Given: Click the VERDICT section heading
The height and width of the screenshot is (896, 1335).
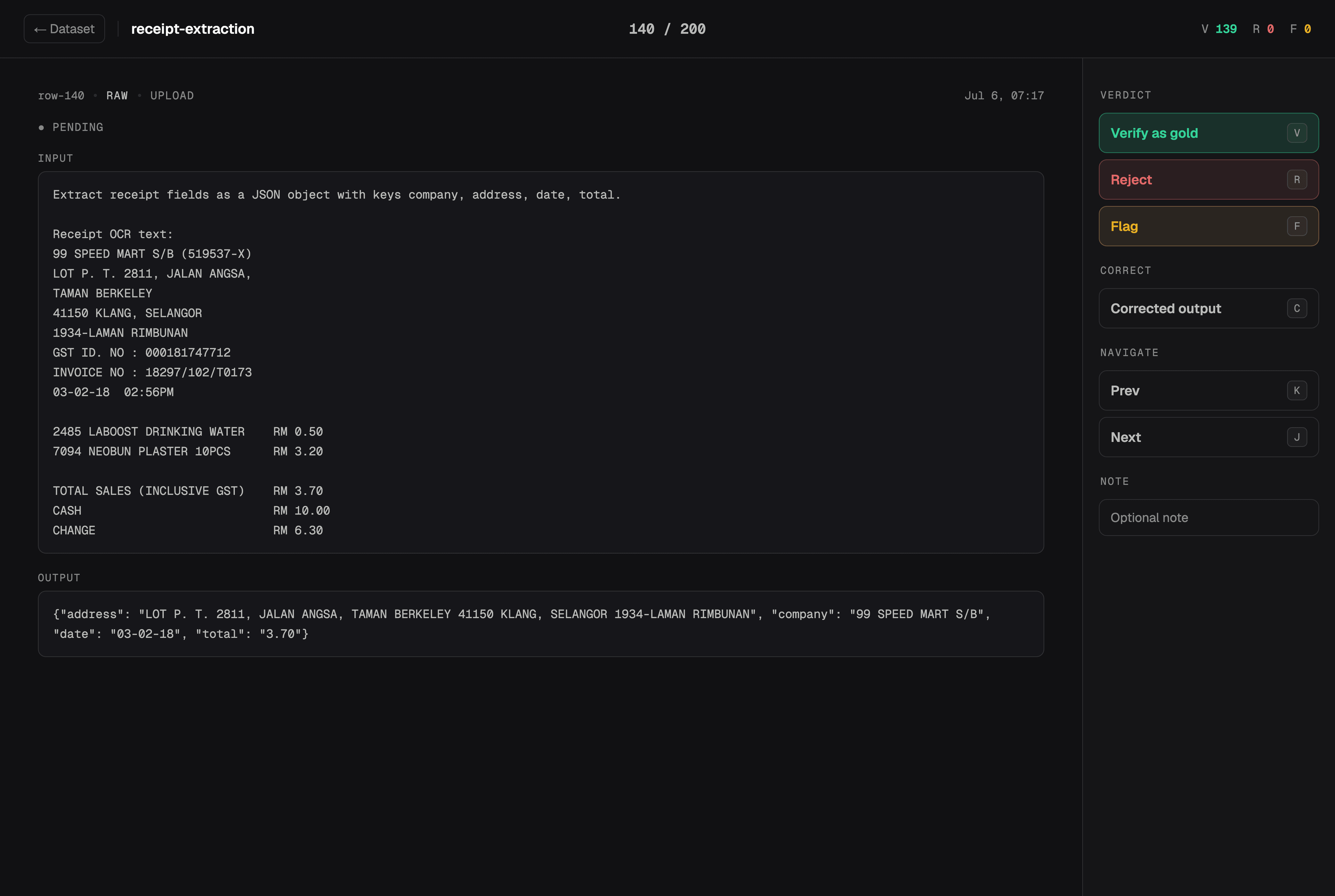Looking at the screenshot, I should point(1125,95).
